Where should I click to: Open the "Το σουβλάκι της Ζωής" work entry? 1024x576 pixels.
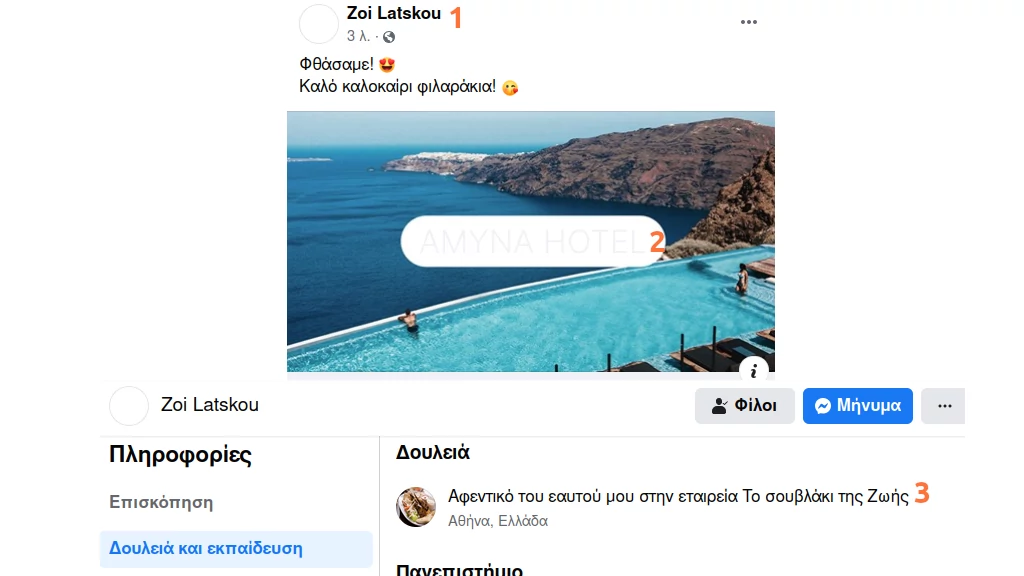click(x=678, y=496)
